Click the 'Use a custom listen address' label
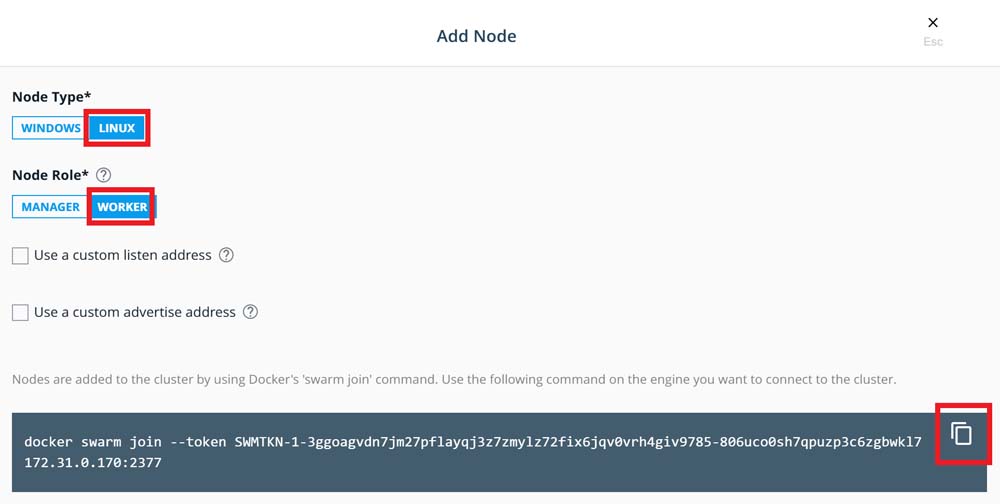Image resolution: width=1000 pixels, height=504 pixels. click(122, 255)
